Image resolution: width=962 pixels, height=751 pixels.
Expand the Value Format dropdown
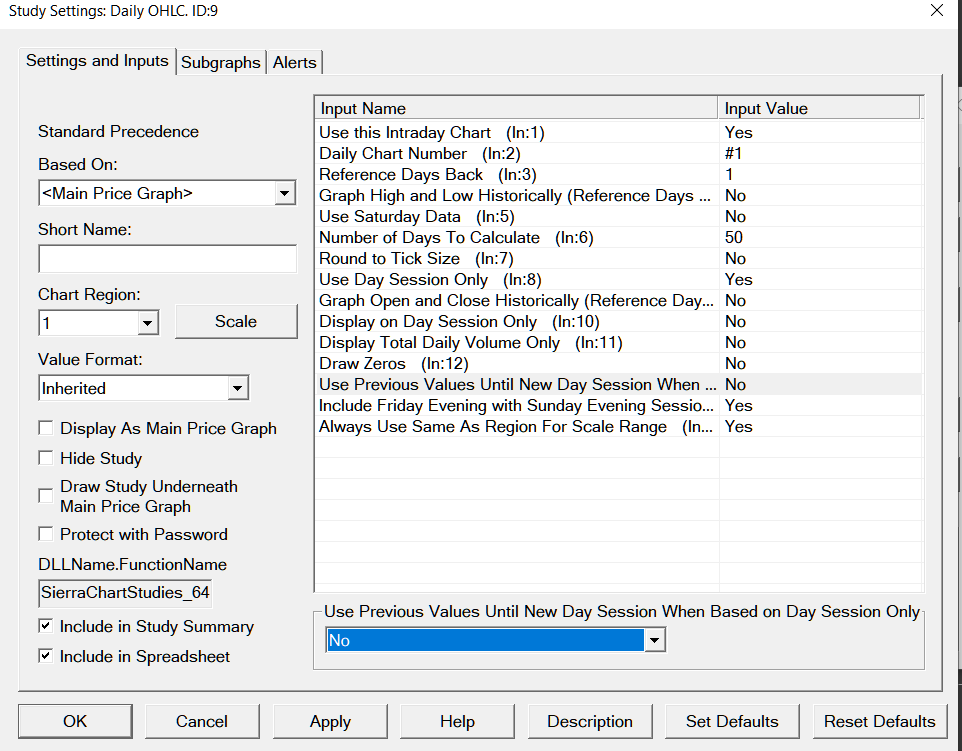[238, 388]
